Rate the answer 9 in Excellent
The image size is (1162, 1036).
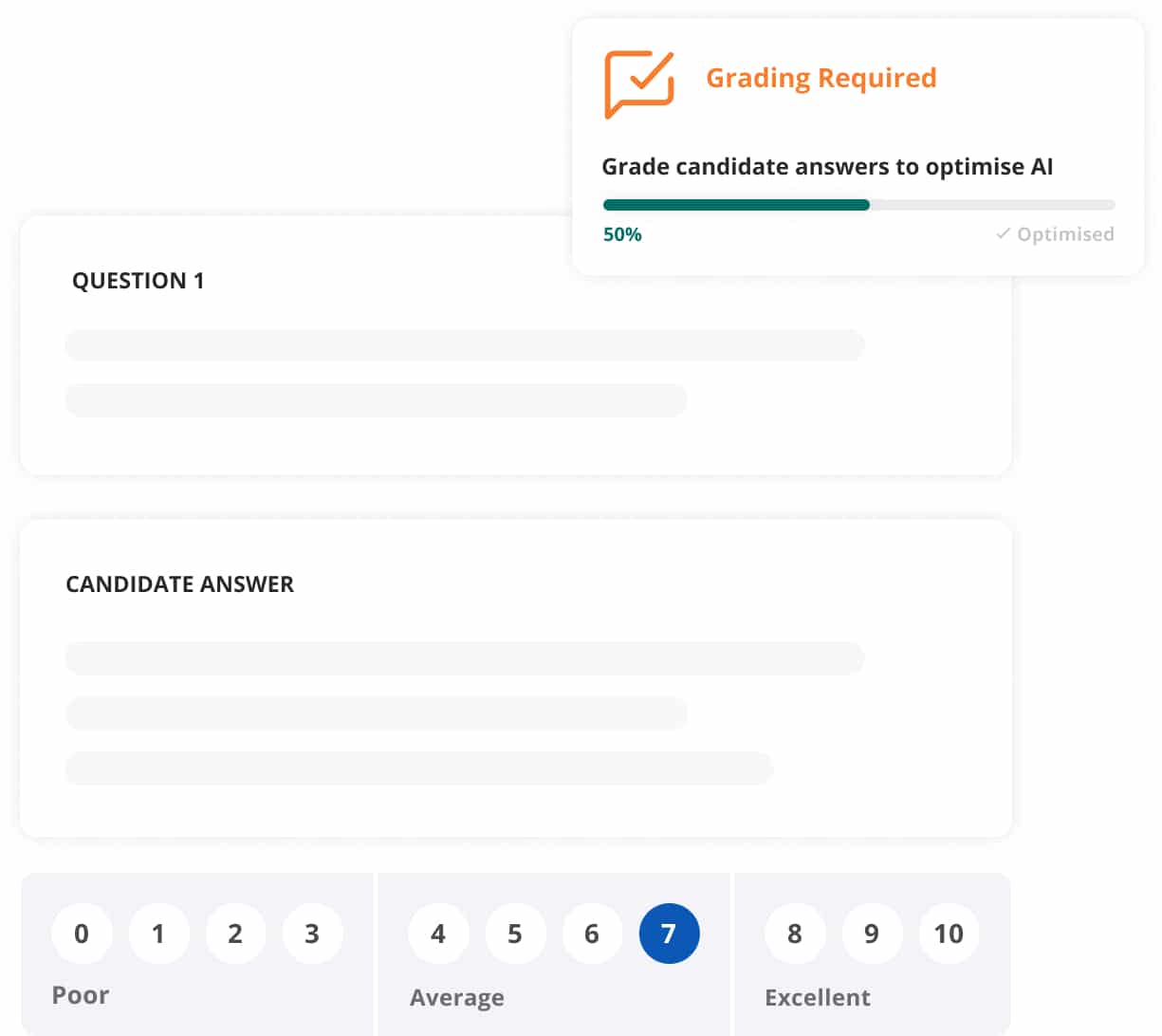872,934
